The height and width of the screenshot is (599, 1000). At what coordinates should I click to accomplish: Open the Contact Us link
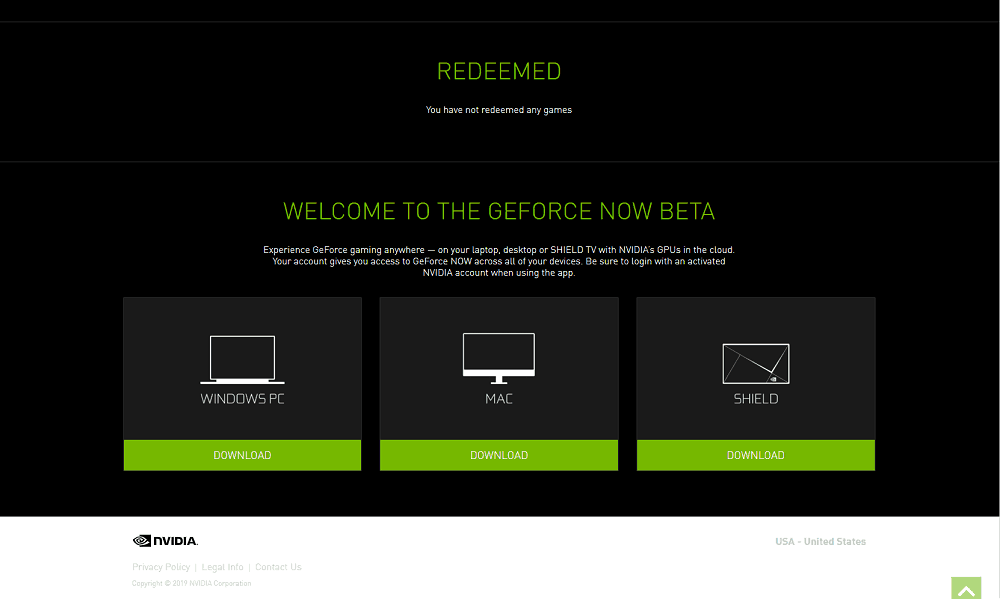(x=278, y=567)
